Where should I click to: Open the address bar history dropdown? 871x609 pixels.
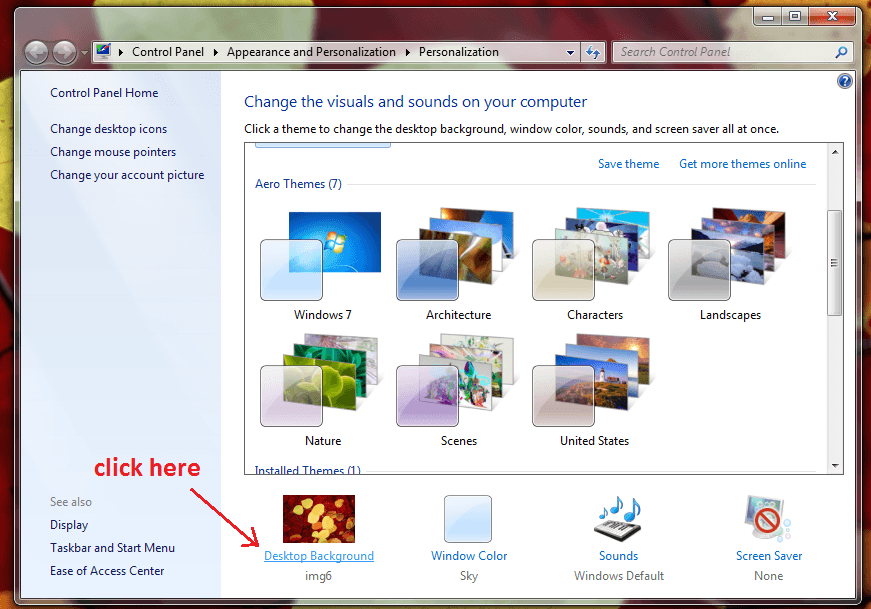[570, 52]
